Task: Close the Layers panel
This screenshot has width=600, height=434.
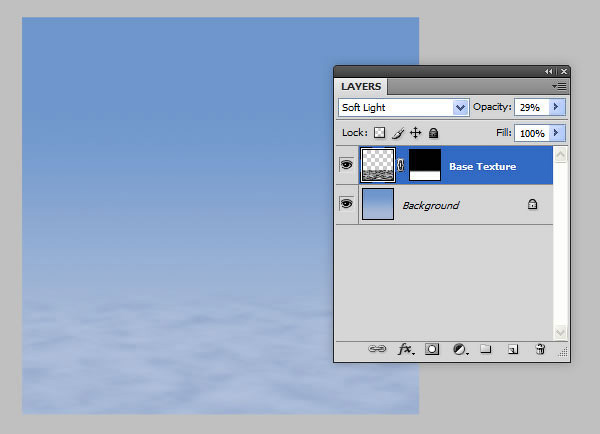Action: pyautogui.click(x=564, y=72)
